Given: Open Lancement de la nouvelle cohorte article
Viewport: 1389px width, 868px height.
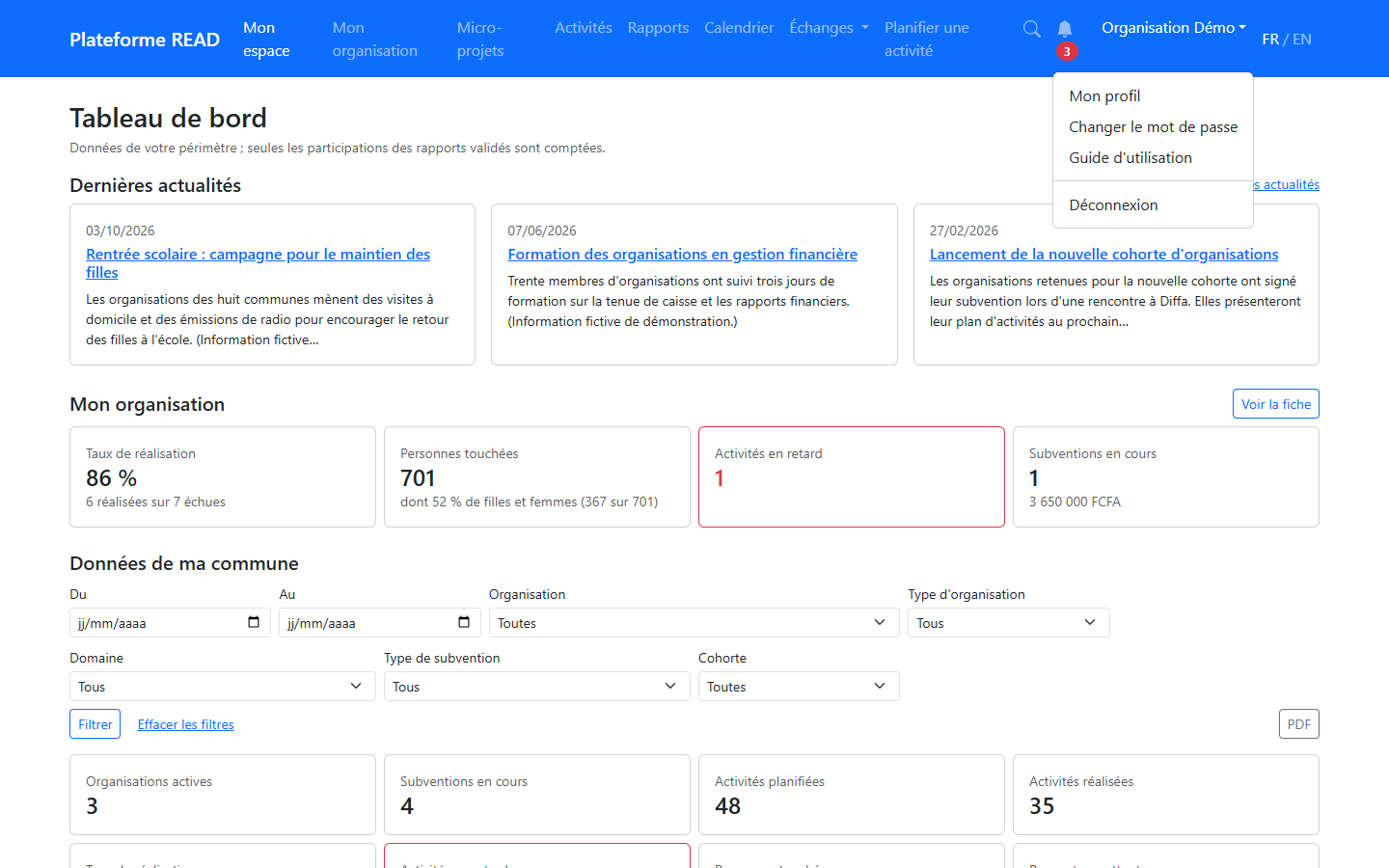Looking at the screenshot, I should pyautogui.click(x=1104, y=255).
